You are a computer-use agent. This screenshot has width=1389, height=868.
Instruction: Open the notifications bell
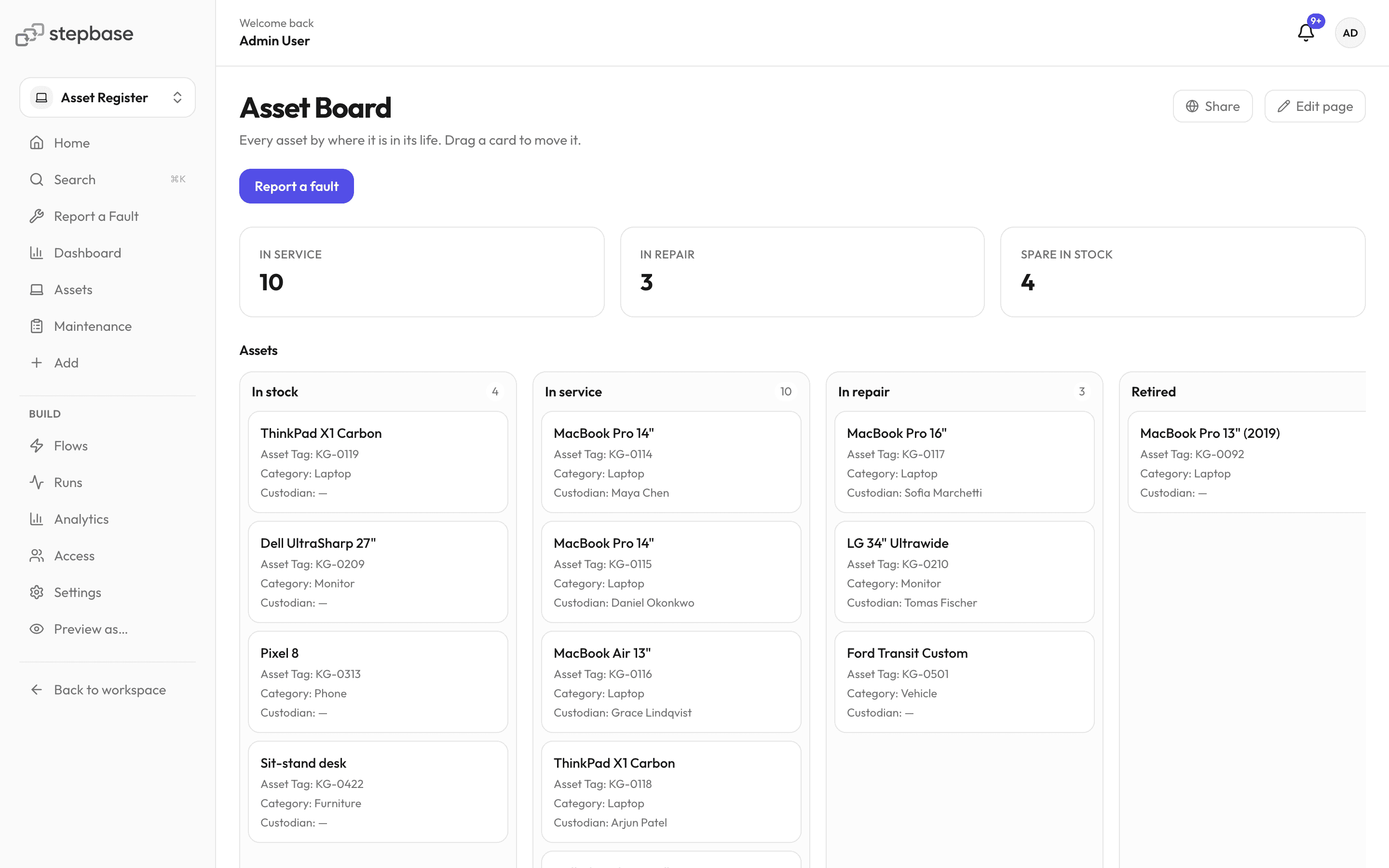click(x=1306, y=33)
